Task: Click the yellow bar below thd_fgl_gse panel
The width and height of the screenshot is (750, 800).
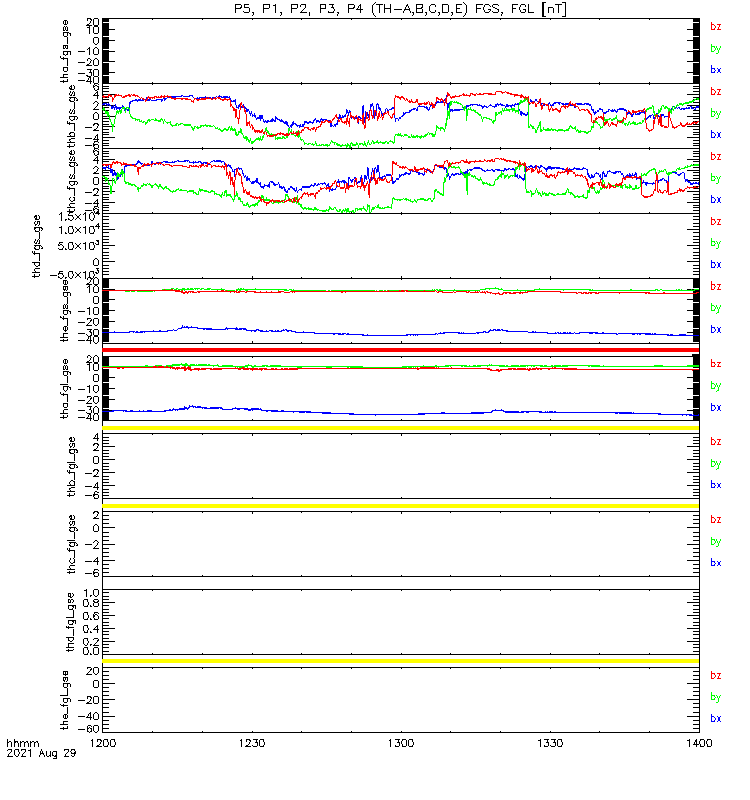Action: pos(401,661)
